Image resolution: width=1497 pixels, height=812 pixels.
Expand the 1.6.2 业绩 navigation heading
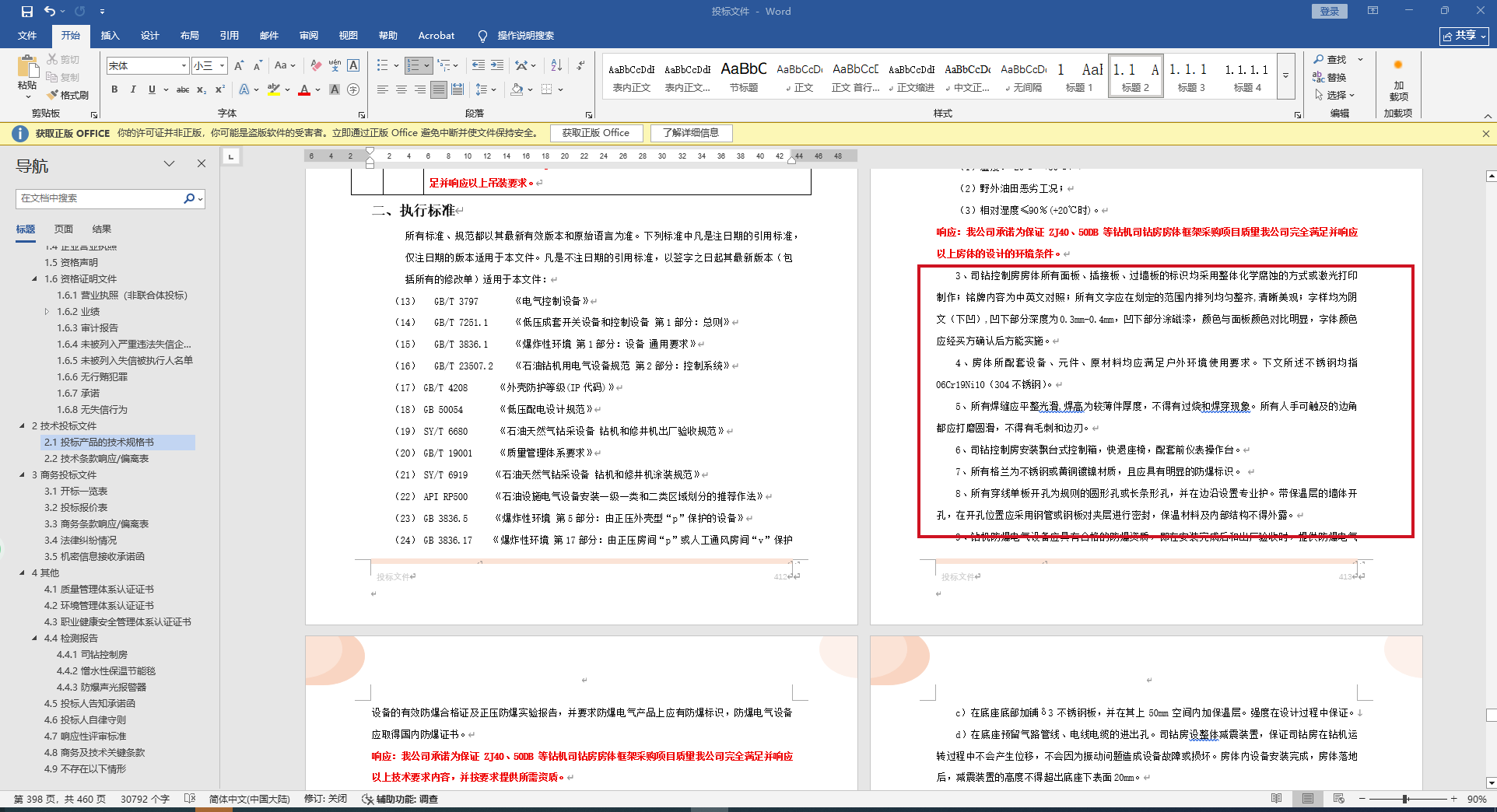tap(47, 311)
